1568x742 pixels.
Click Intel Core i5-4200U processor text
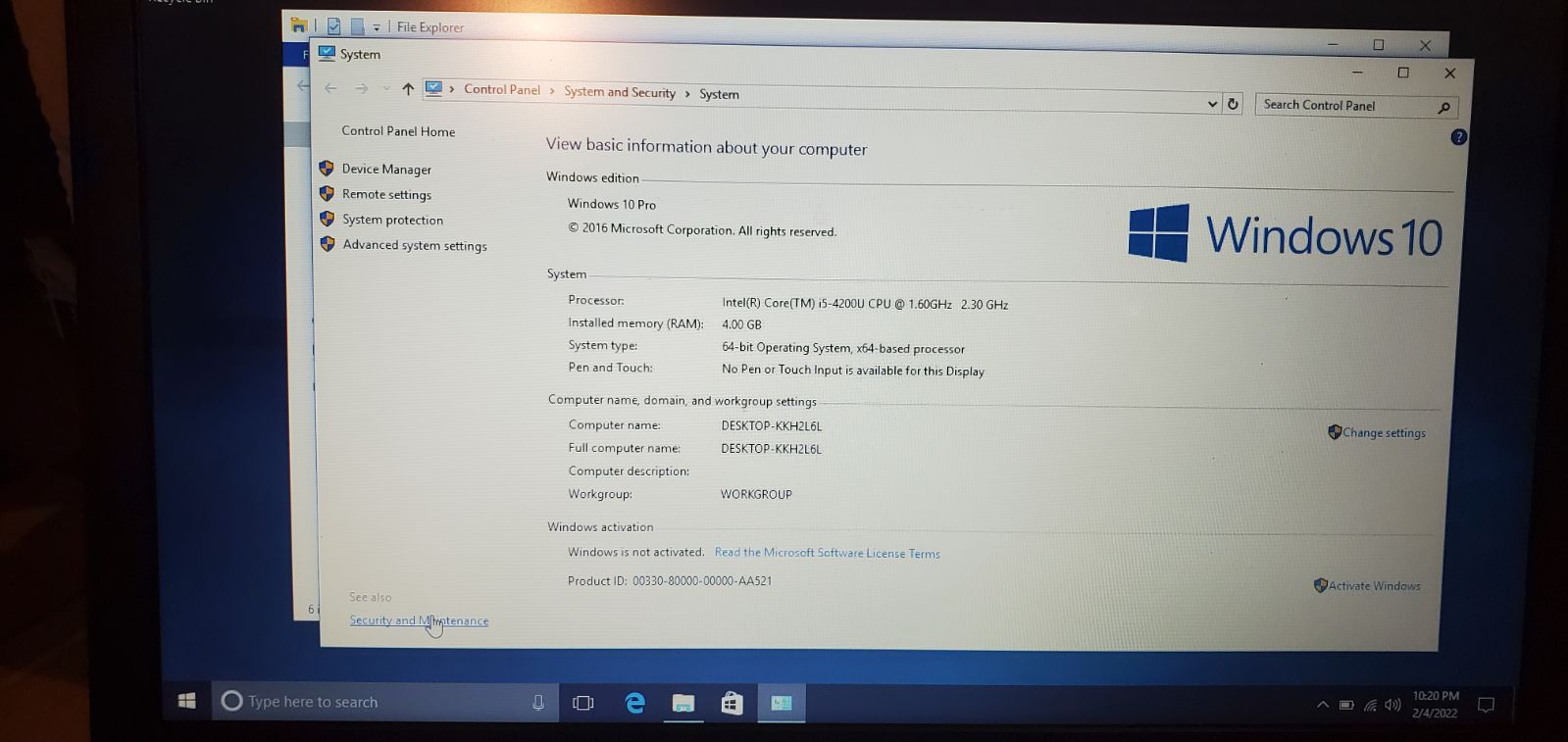click(x=865, y=304)
